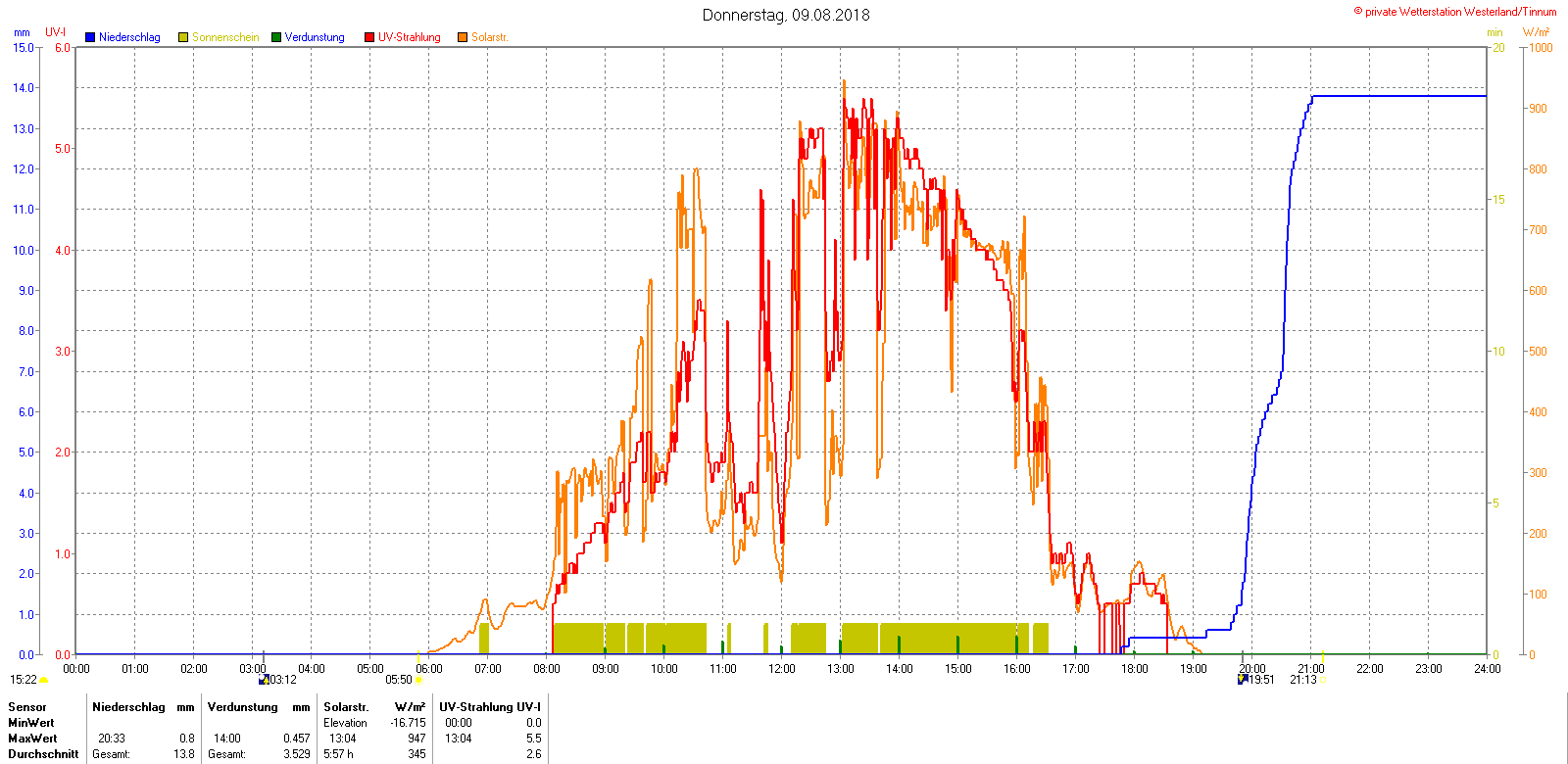
Task: Click the Solarstr. average value 345
Action: pos(417,754)
